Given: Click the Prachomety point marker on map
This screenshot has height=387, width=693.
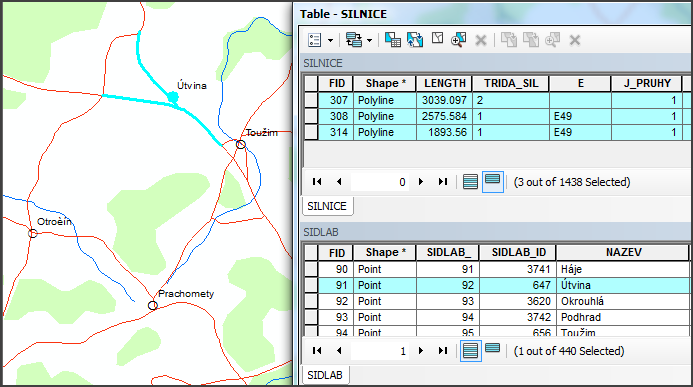Looking at the screenshot, I should click(152, 305).
